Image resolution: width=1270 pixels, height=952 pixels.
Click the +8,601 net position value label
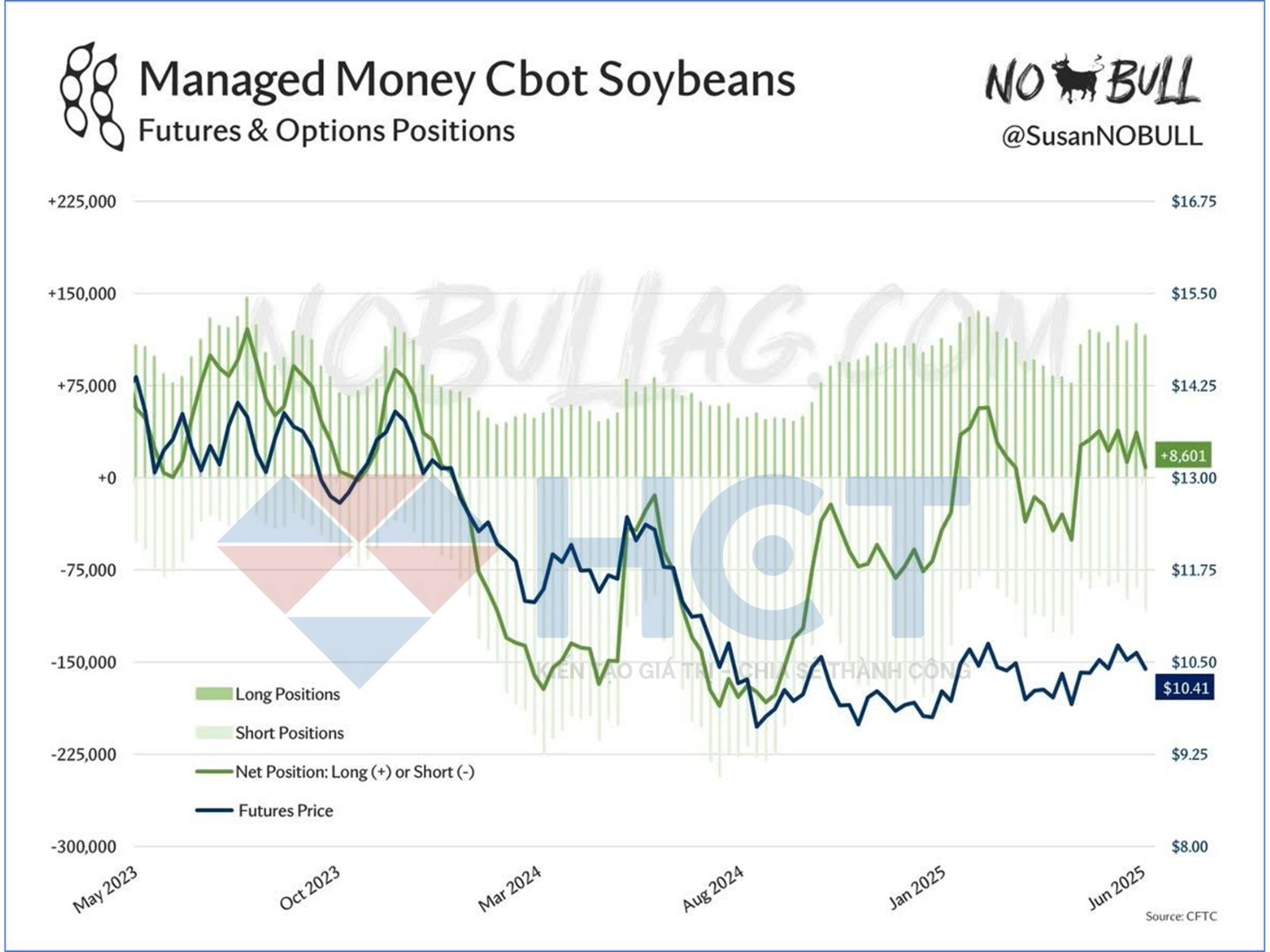click(1183, 455)
